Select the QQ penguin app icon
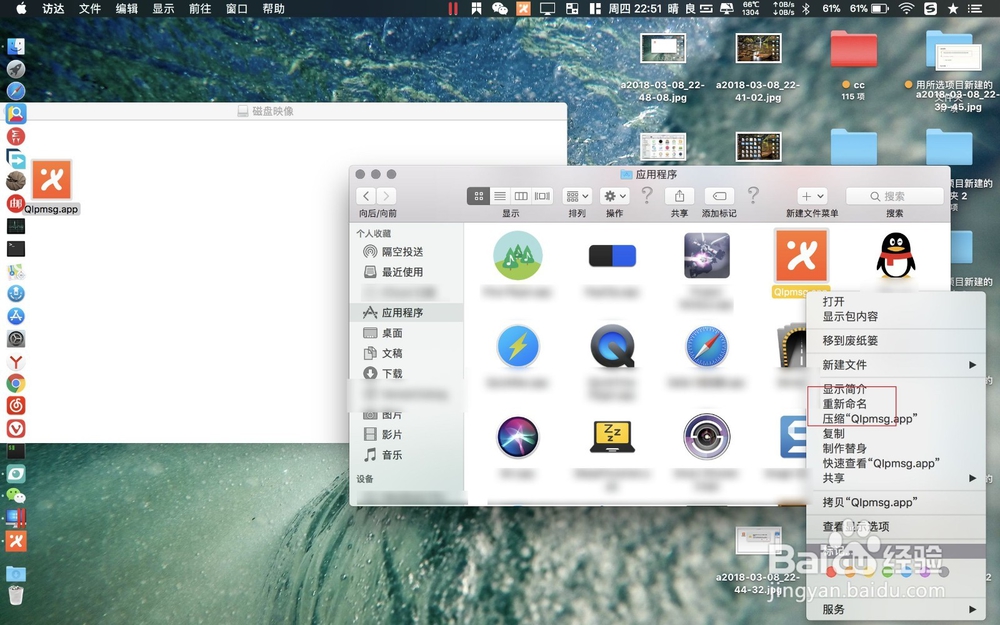Viewport: 1000px width, 625px height. click(x=895, y=255)
